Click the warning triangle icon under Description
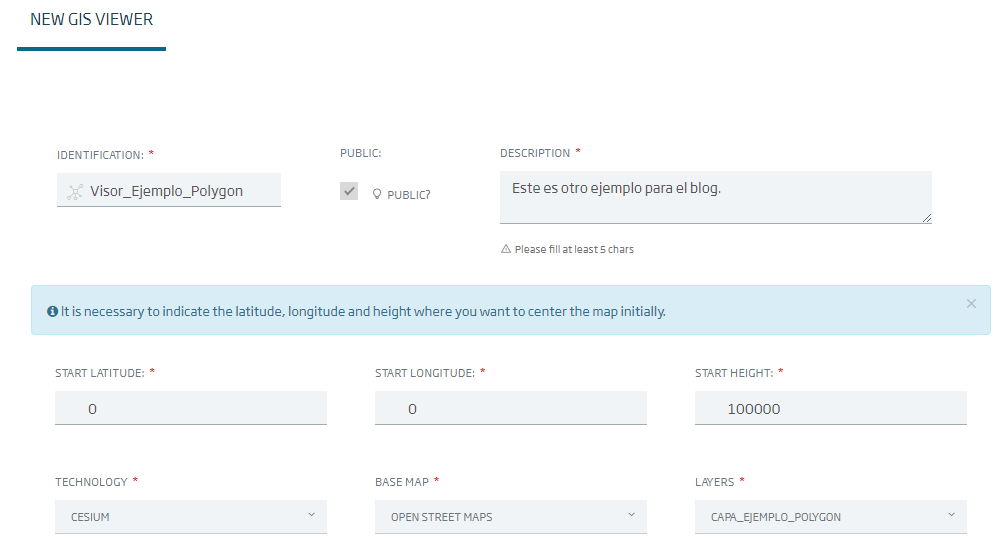This screenshot has height=549, width=999. (506, 249)
